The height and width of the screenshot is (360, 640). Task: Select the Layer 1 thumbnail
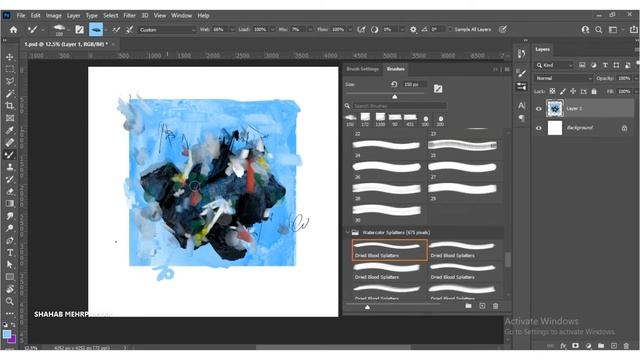coord(555,109)
